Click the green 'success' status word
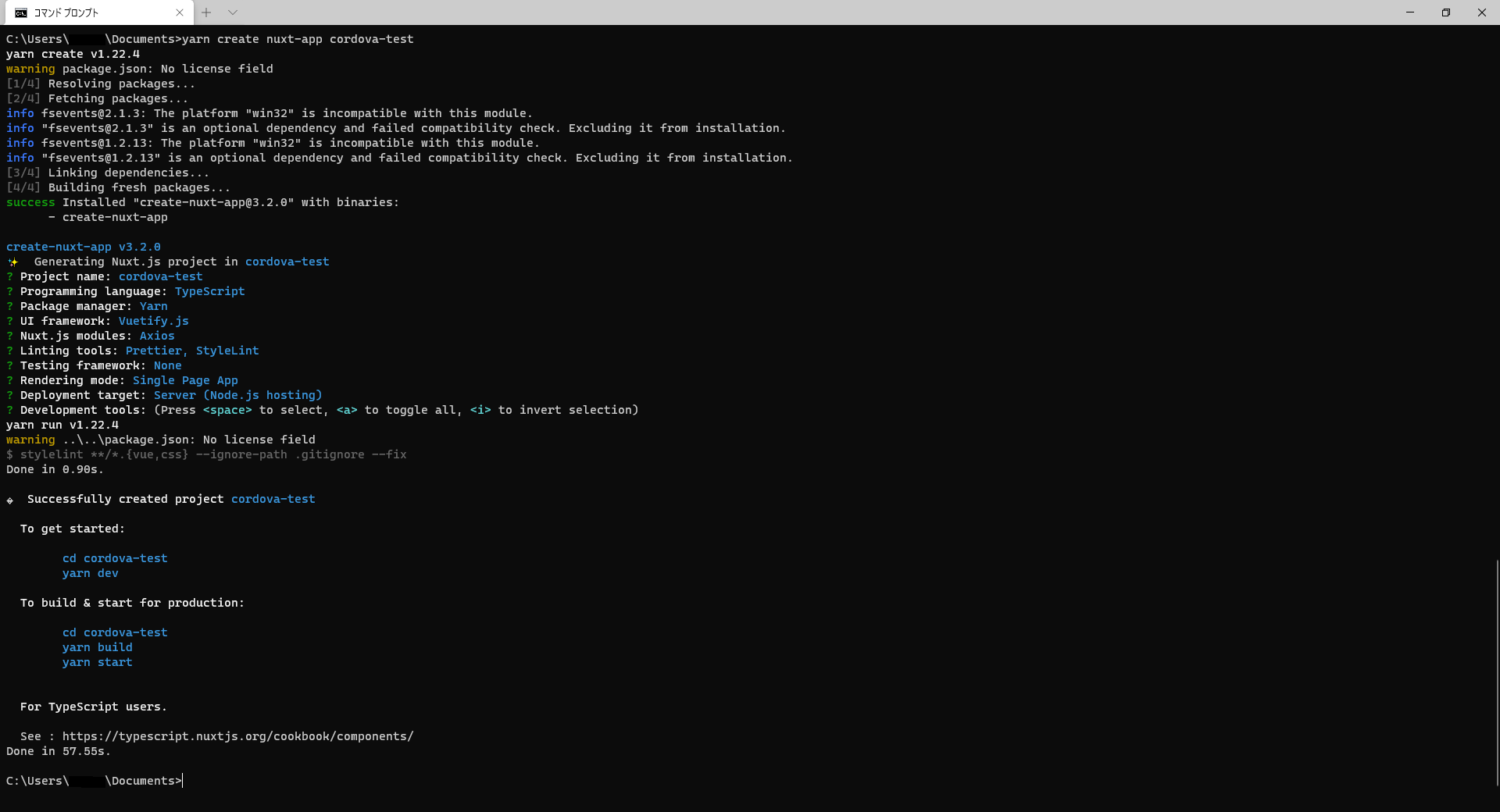The height and width of the screenshot is (812, 1500). (30, 202)
